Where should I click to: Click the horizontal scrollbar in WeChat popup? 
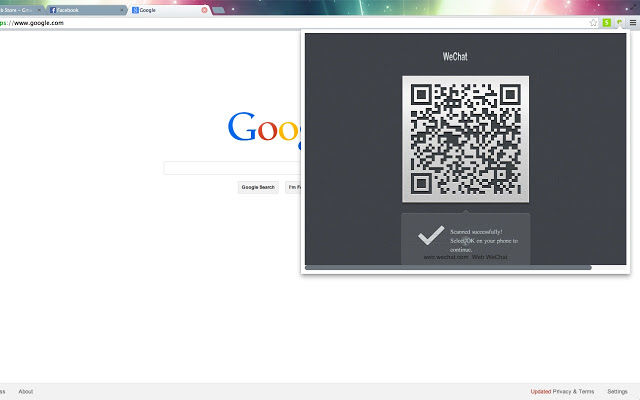[448, 268]
